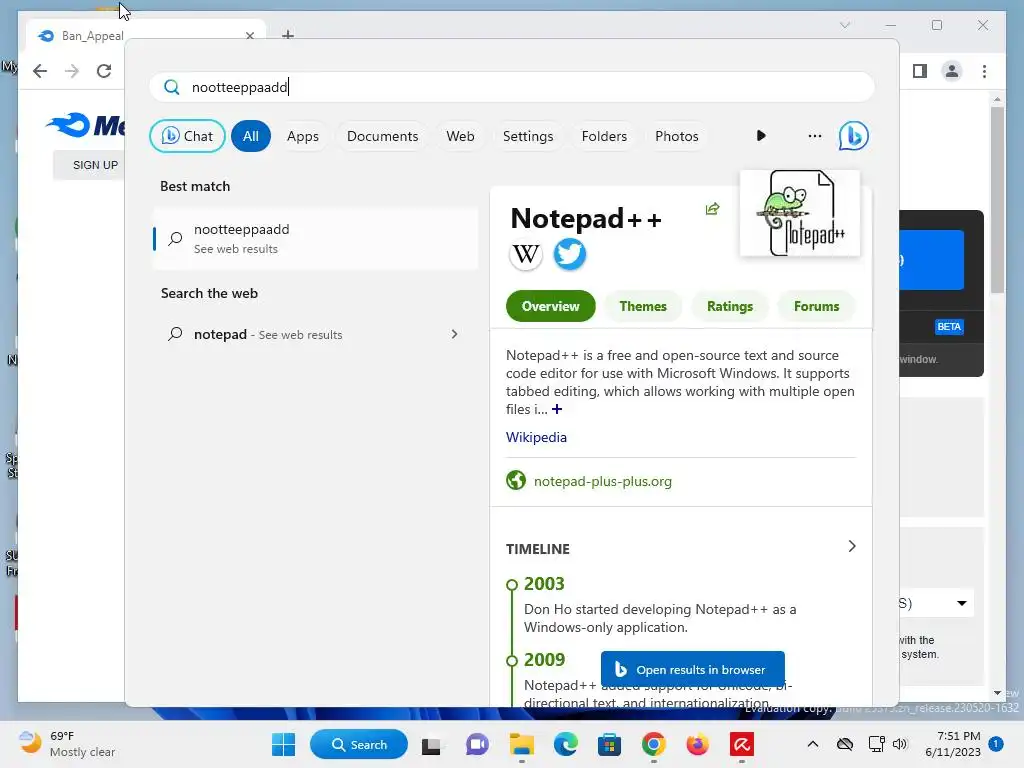
Task: Click the Notepad++ chameleon logo thumbnail
Action: coord(800,214)
